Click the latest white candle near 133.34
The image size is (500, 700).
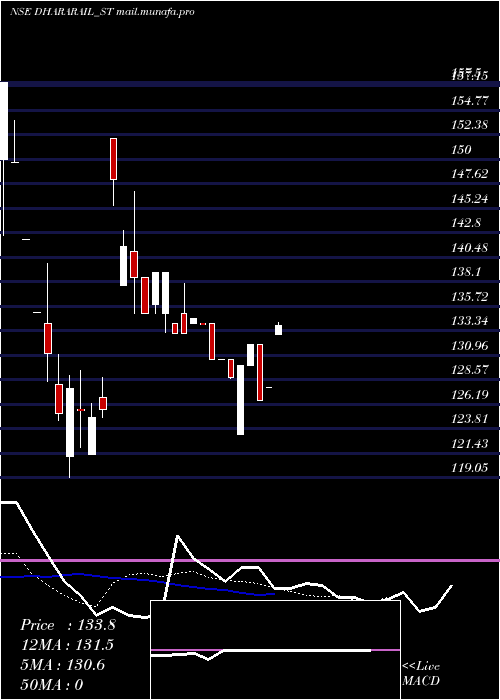click(x=279, y=329)
